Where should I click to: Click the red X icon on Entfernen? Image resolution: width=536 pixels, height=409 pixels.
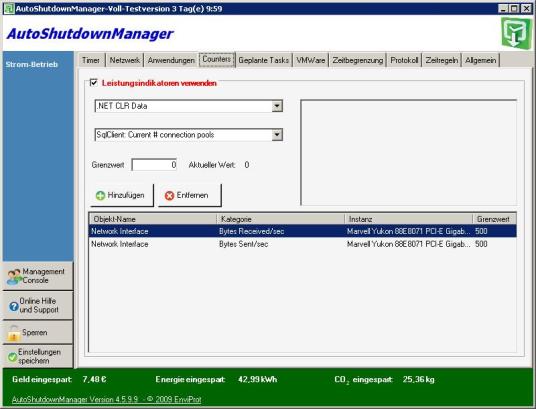coord(170,196)
